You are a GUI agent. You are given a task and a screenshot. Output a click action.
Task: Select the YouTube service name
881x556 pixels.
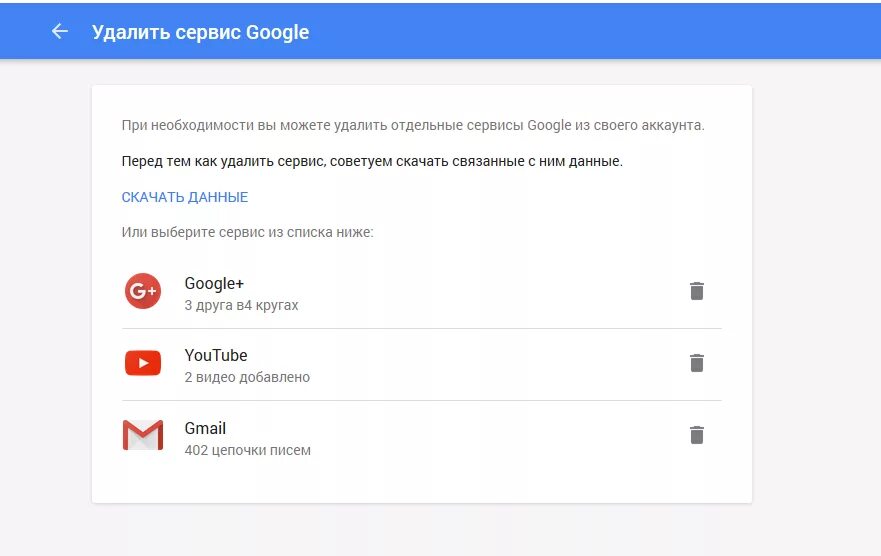click(216, 356)
